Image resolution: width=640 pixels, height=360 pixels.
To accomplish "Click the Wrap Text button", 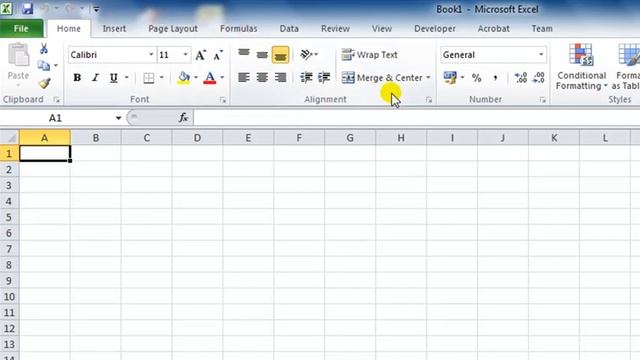I will (x=369, y=55).
